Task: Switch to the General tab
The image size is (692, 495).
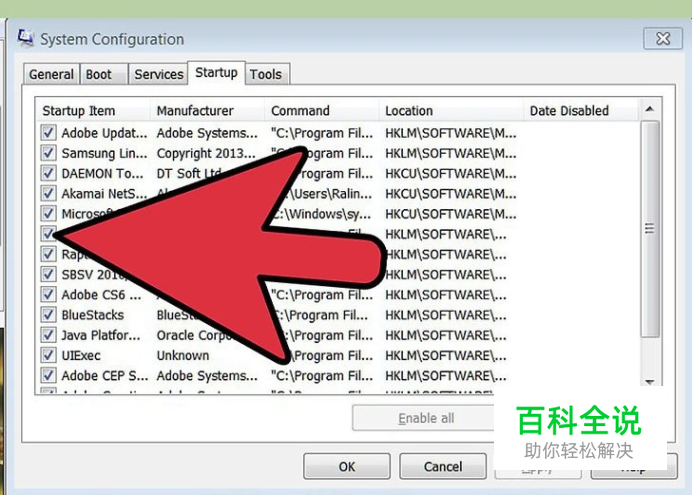Action: pyautogui.click(x=51, y=74)
